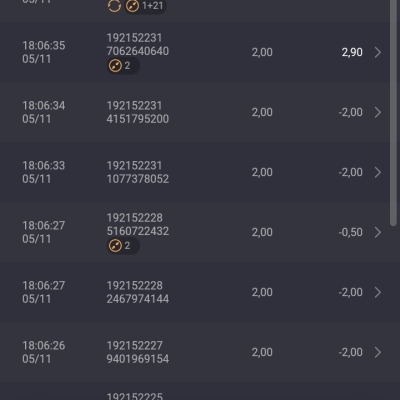This screenshot has width=400, height=400.
Task: Select the 18:06:33 bet entry
Action: click(194, 172)
